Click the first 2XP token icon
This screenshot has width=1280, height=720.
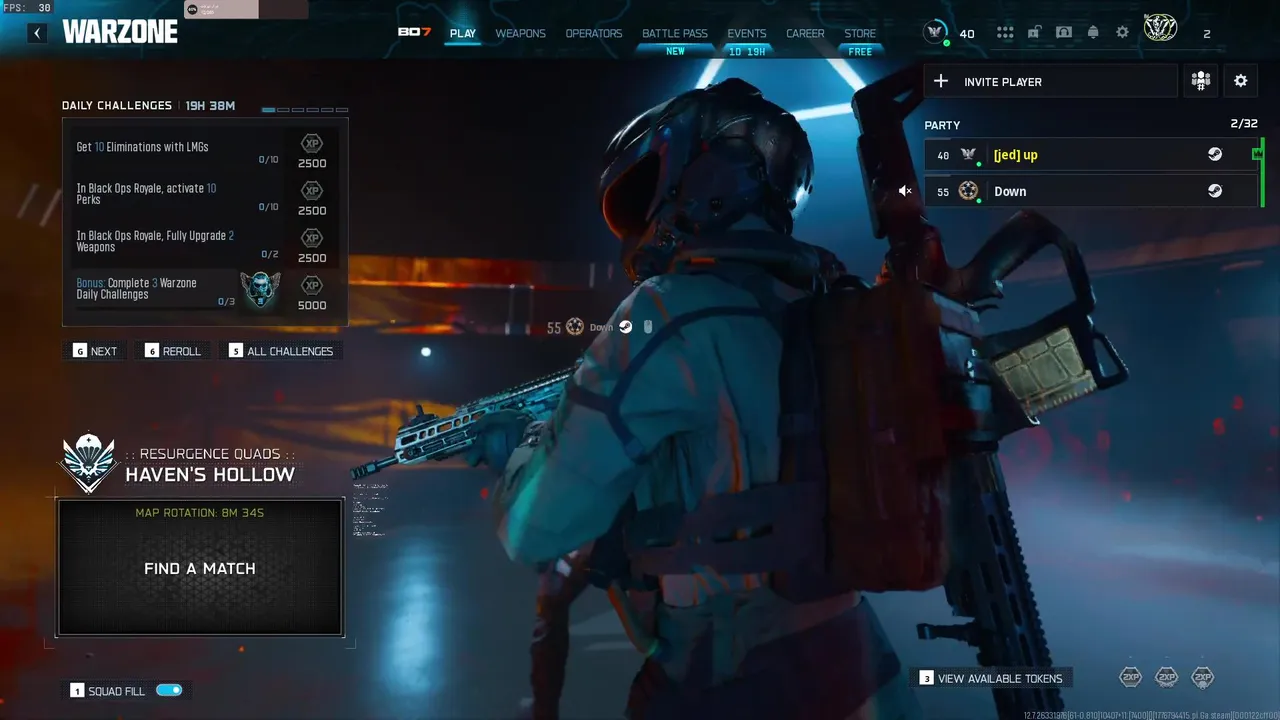coord(1130,677)
